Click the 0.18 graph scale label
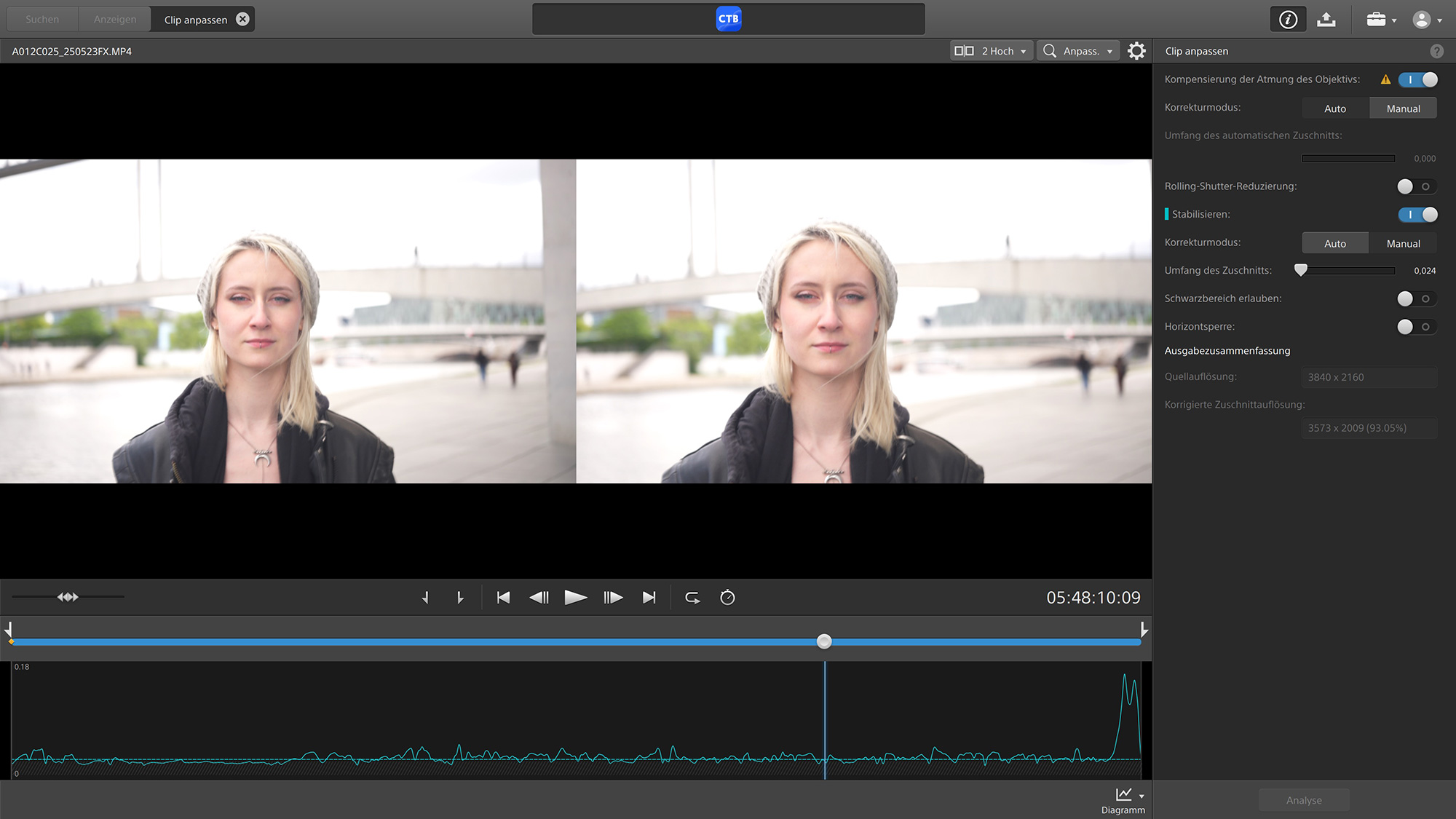Screen dimensions: 1456x819 click(22, 667)
